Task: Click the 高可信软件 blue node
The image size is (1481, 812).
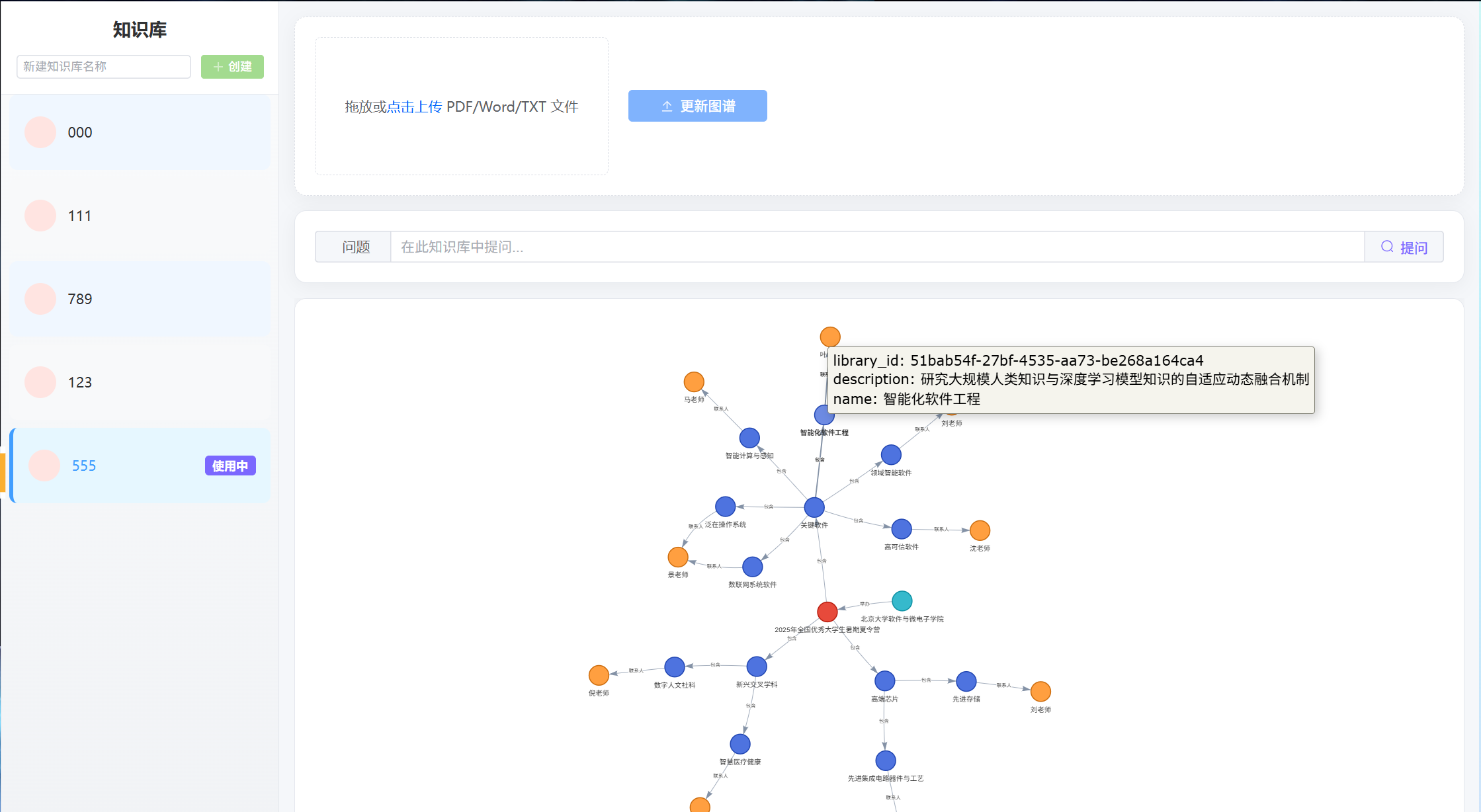Action: (902, 529)
